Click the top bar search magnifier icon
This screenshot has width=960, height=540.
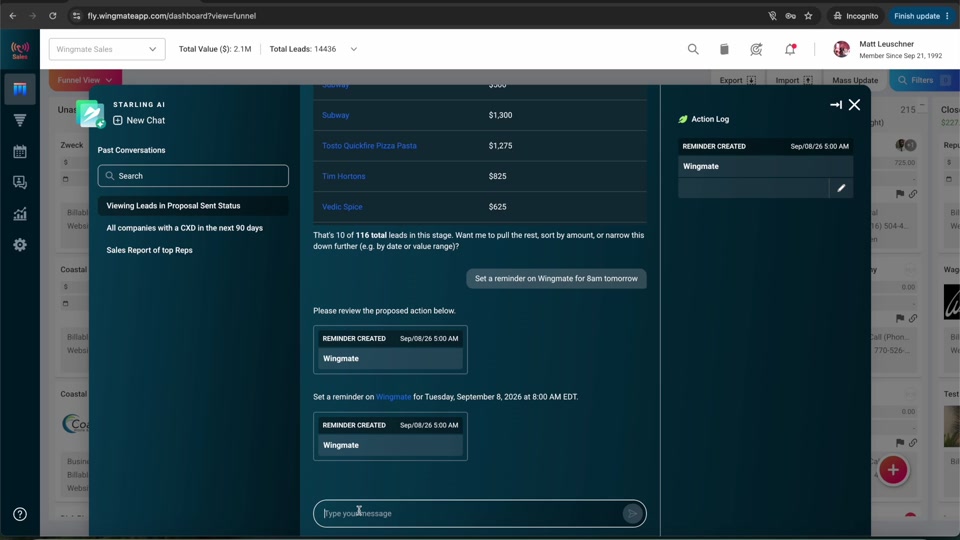pos(692,49)
